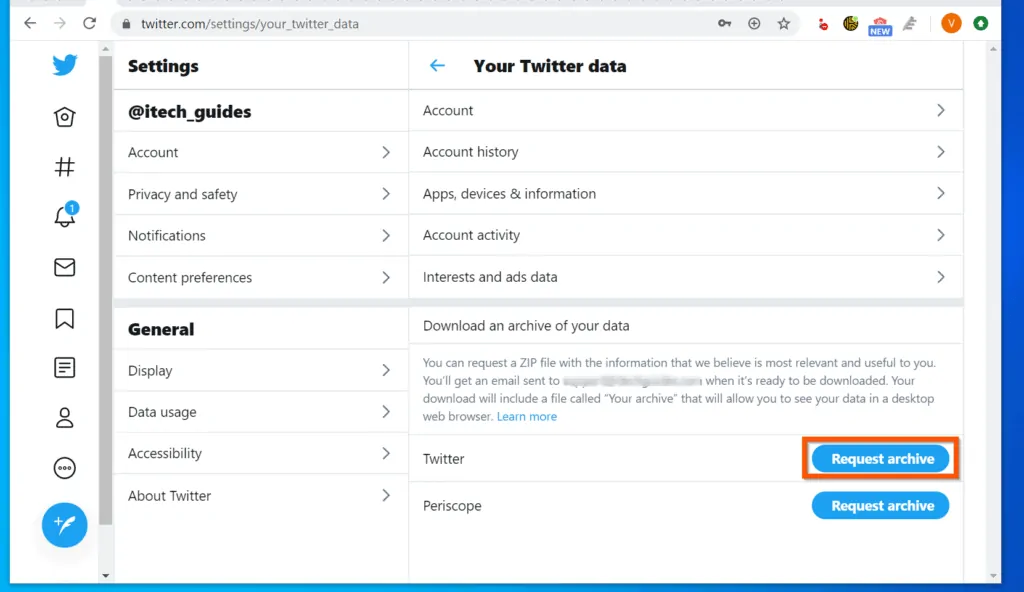Open the Learn more link

[x=527, y=416]
